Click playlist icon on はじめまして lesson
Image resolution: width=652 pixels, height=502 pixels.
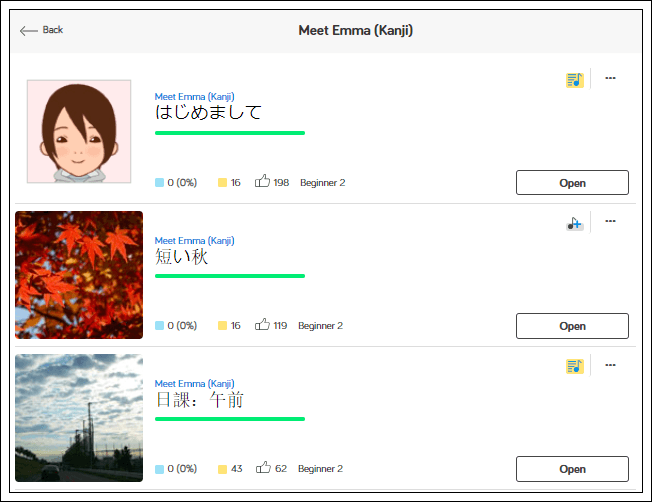coord(574,80)
